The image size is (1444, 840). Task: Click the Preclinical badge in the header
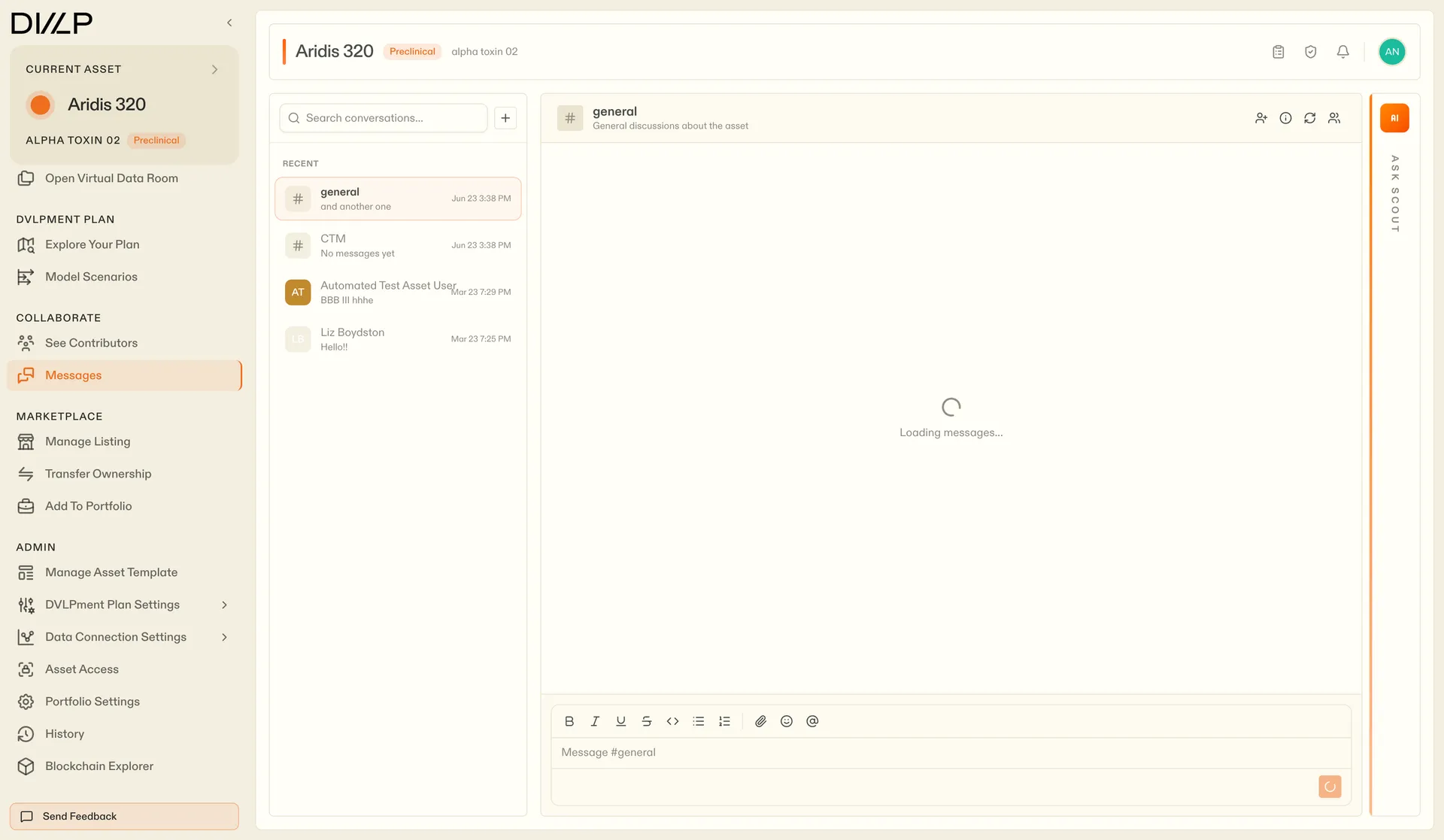pos(412,52)
